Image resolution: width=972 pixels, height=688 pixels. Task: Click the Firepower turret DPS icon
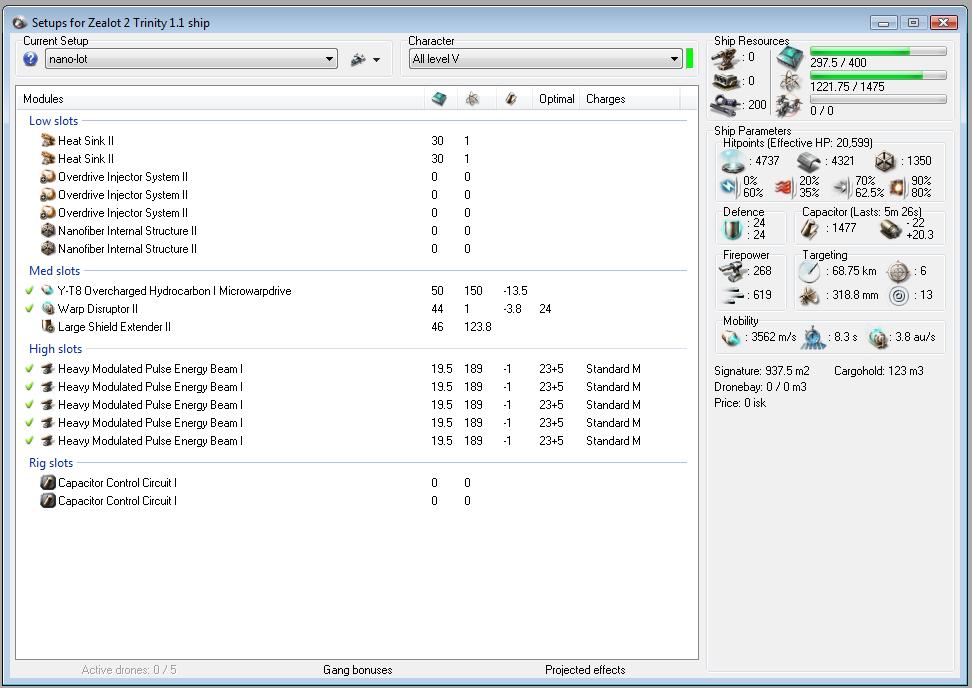pos(731,271)
